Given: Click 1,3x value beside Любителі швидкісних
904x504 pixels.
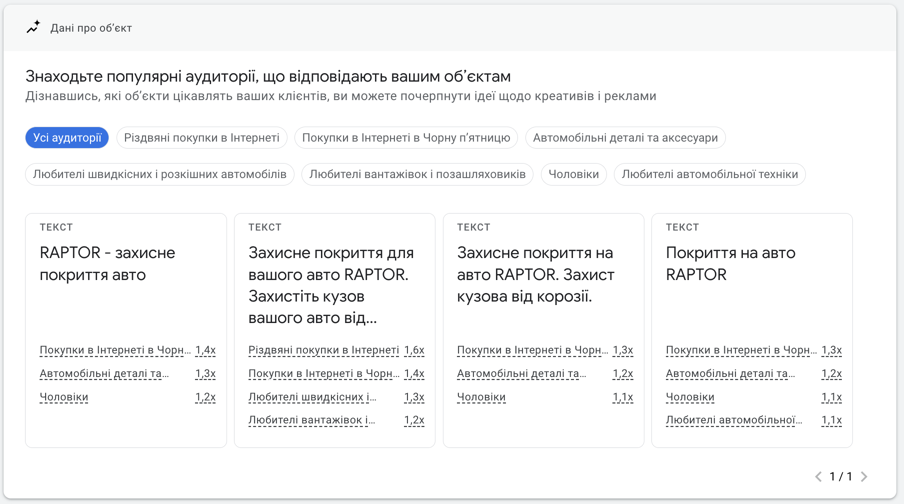Looking at the screenshot, I should click(x=414, y=397).
